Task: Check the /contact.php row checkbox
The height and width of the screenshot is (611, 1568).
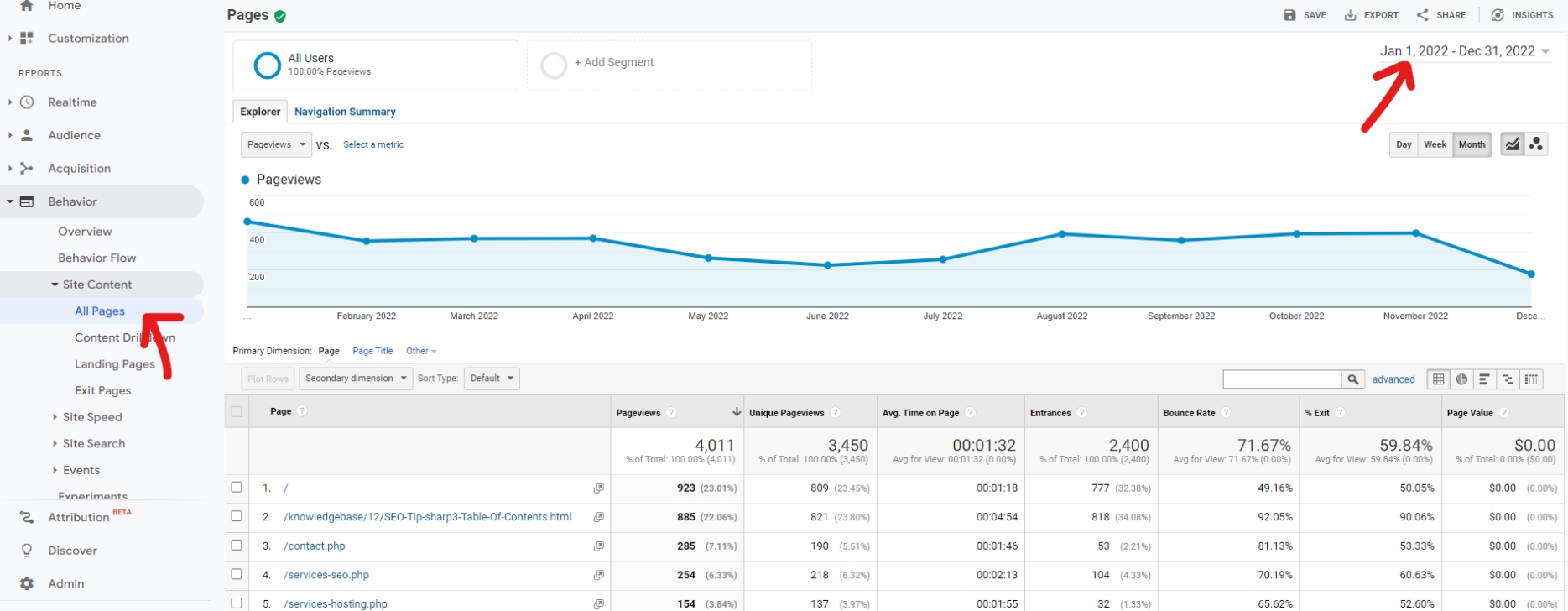Action: [237, 545]
